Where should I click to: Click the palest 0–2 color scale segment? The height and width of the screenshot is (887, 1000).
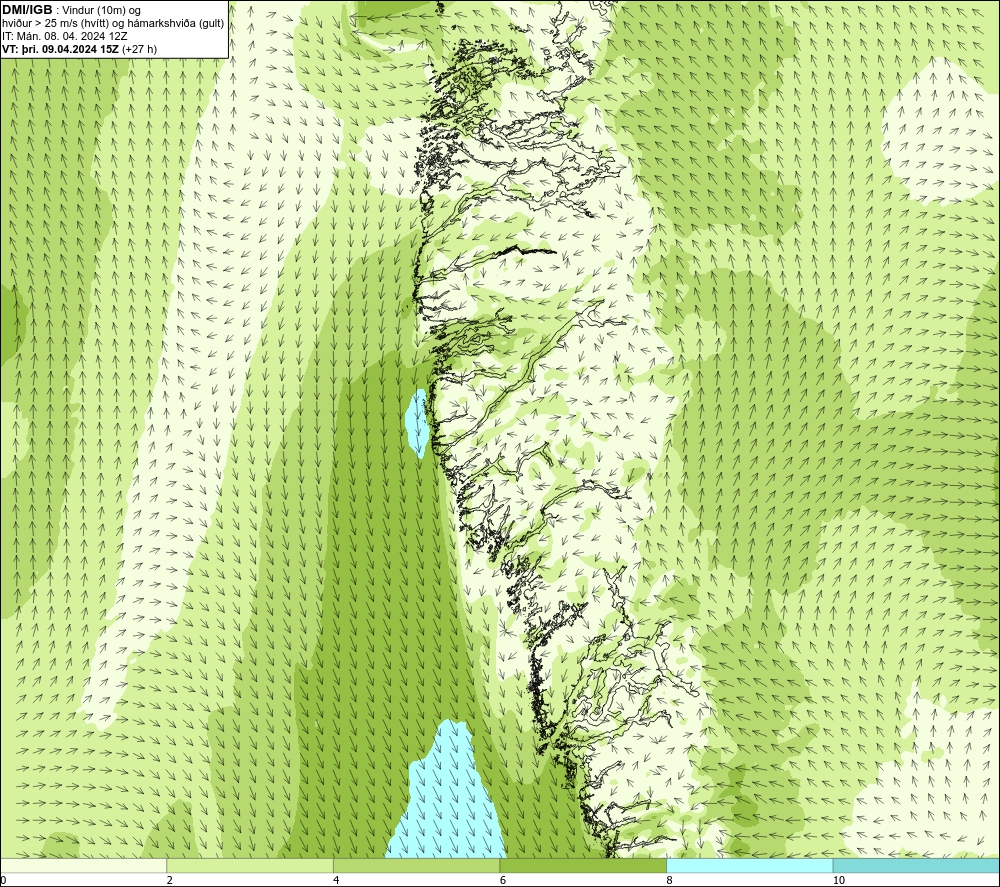(x=84, y=865)
